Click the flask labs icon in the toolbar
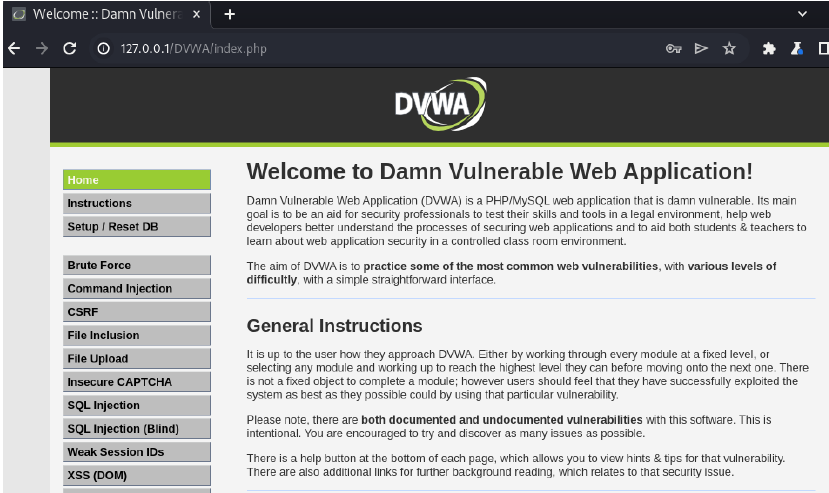The width and height of the screenshot is (829, 493). (x=797, y=49)
